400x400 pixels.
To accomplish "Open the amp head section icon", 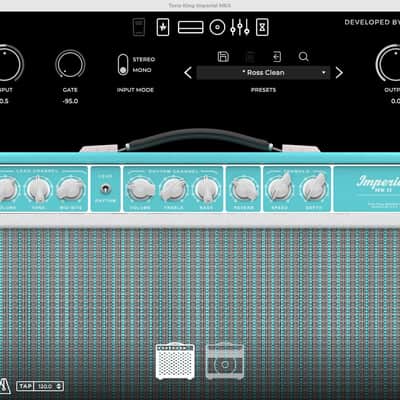I will tap(191, 27).
